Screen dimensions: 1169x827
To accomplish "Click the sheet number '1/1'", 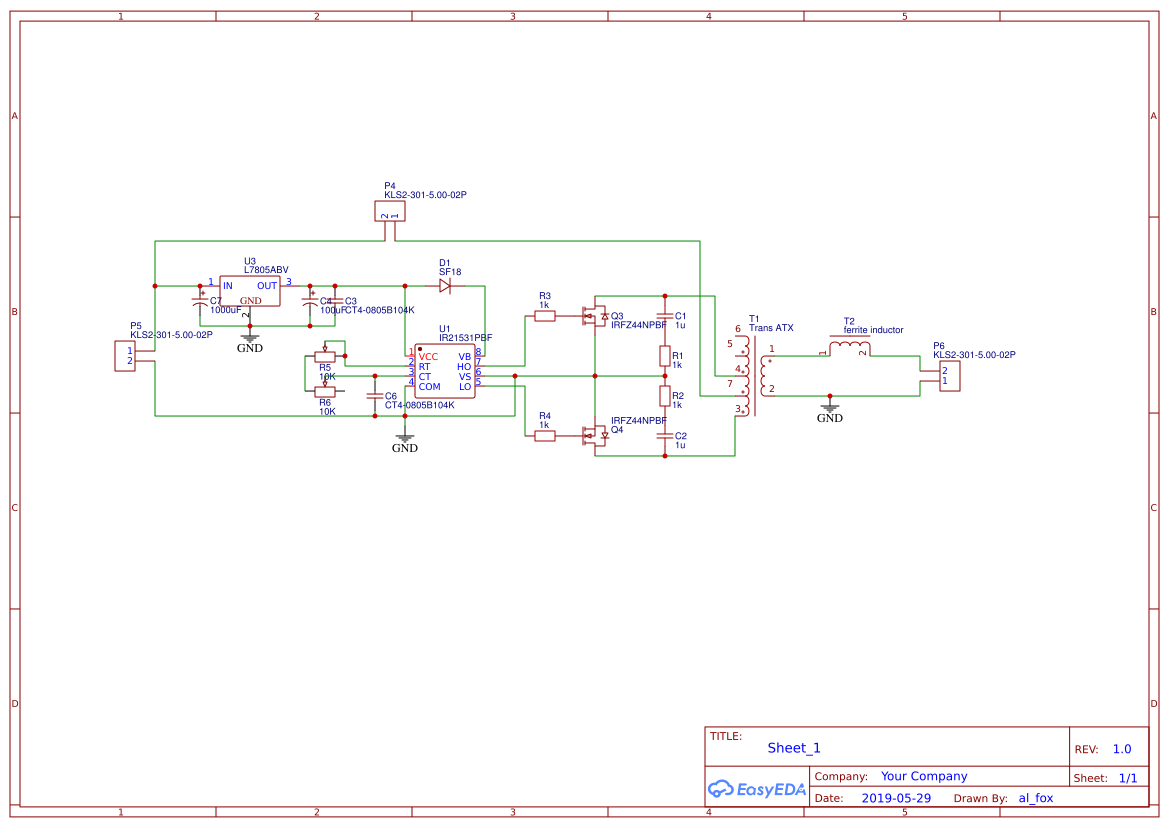I will [x=1128, y=778].
